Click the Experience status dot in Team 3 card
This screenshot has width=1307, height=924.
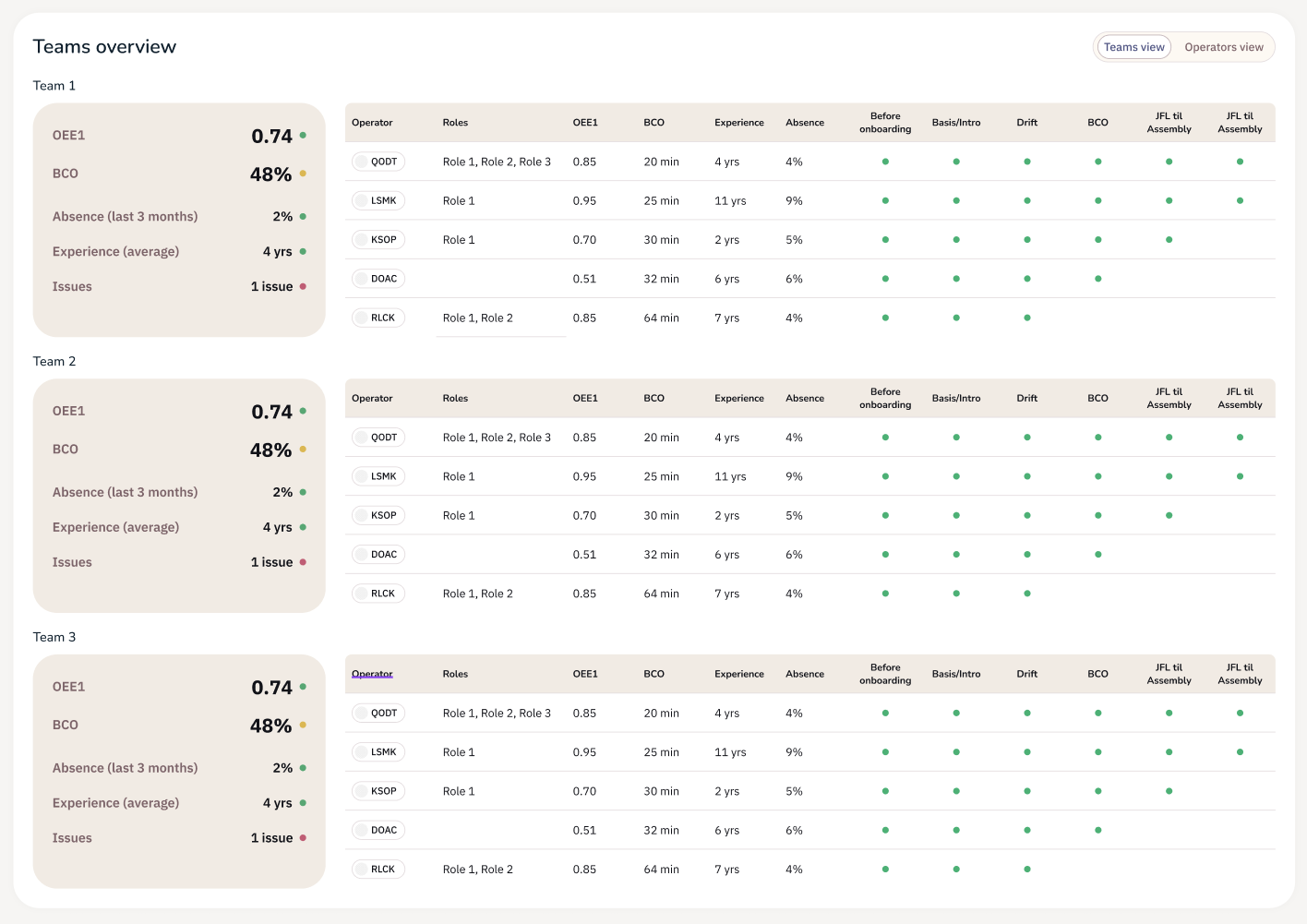303,803
